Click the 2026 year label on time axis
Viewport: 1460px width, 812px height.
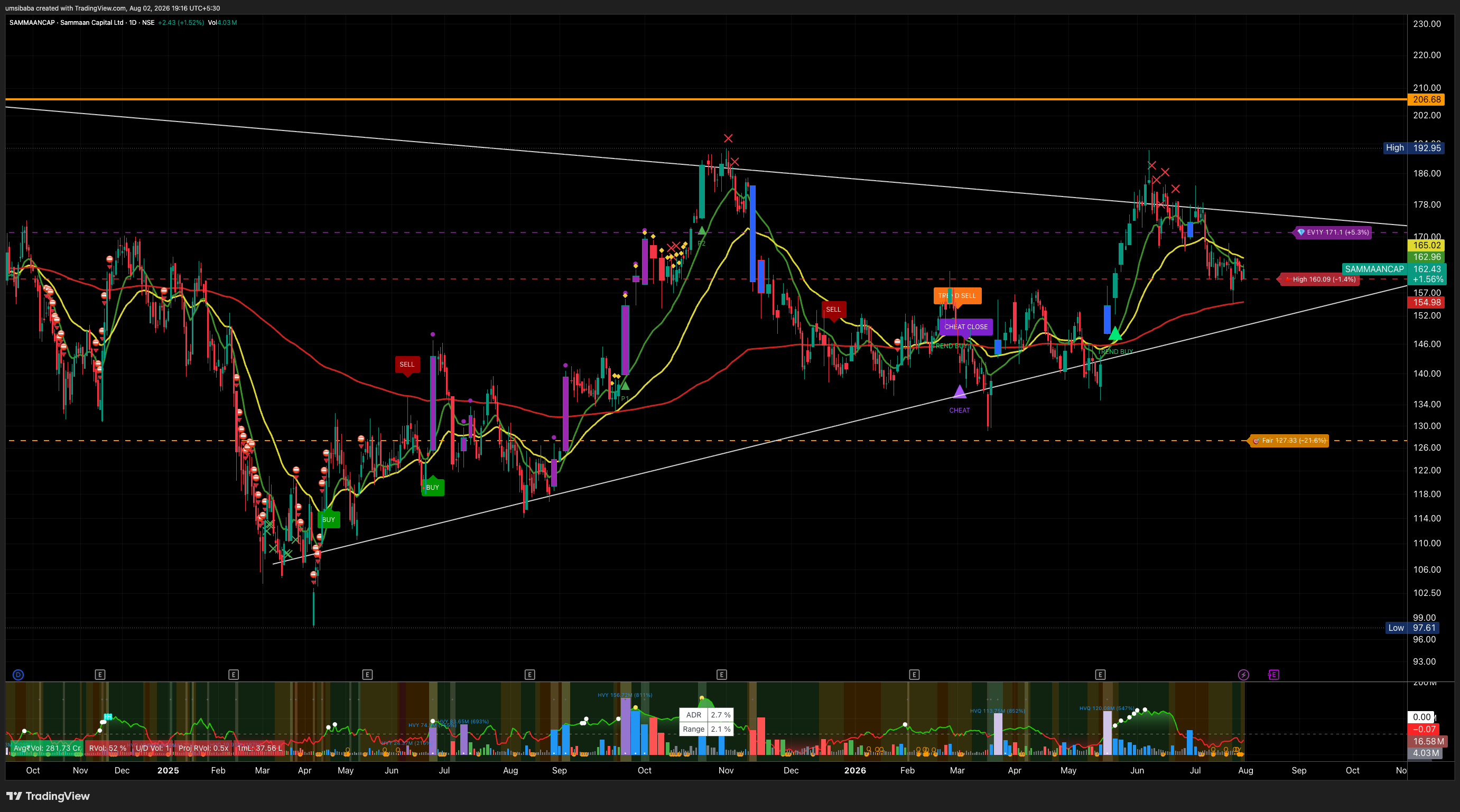click(x=854, y=771)
